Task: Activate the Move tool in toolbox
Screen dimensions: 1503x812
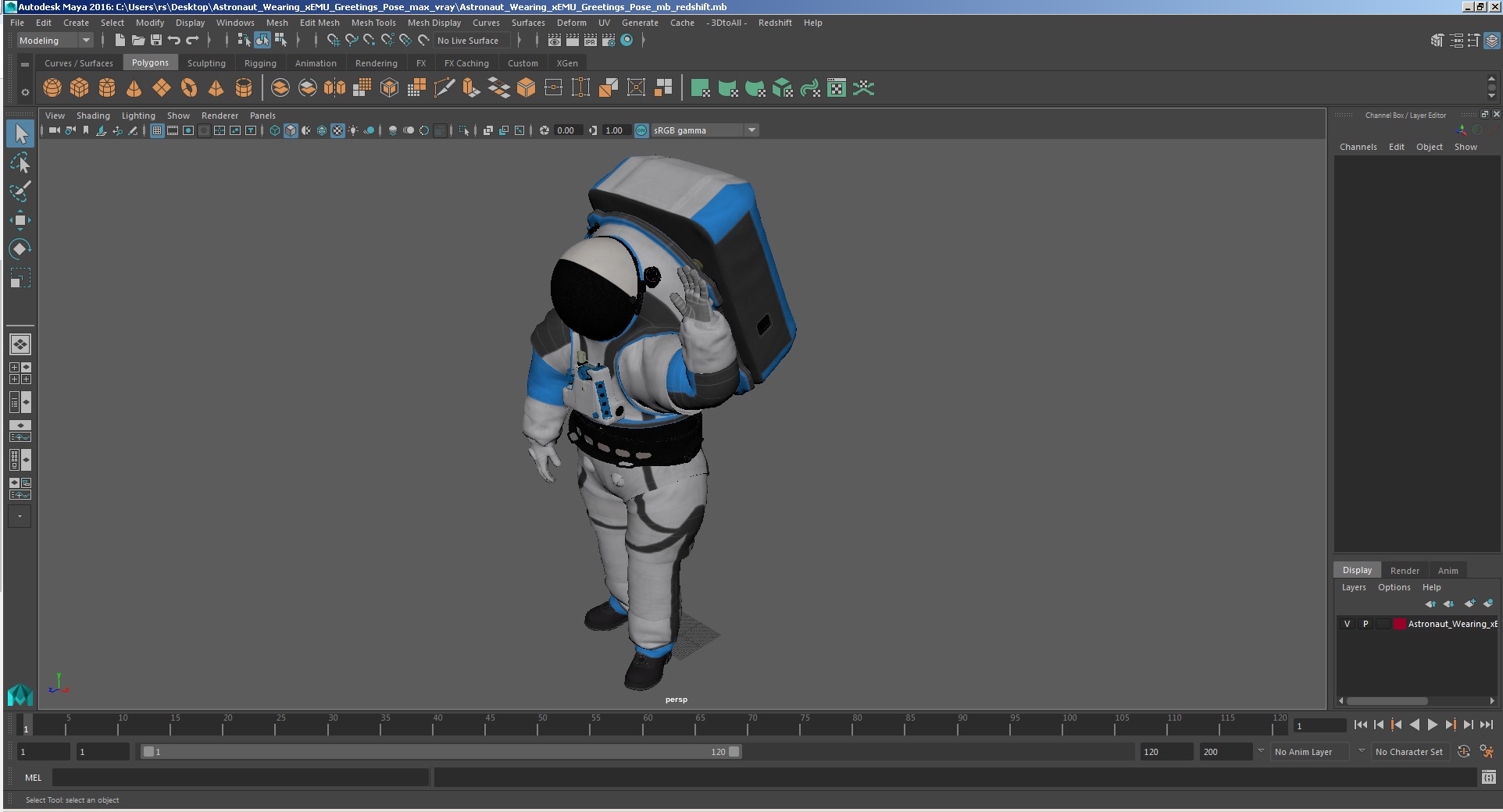Action: point(20,220)
